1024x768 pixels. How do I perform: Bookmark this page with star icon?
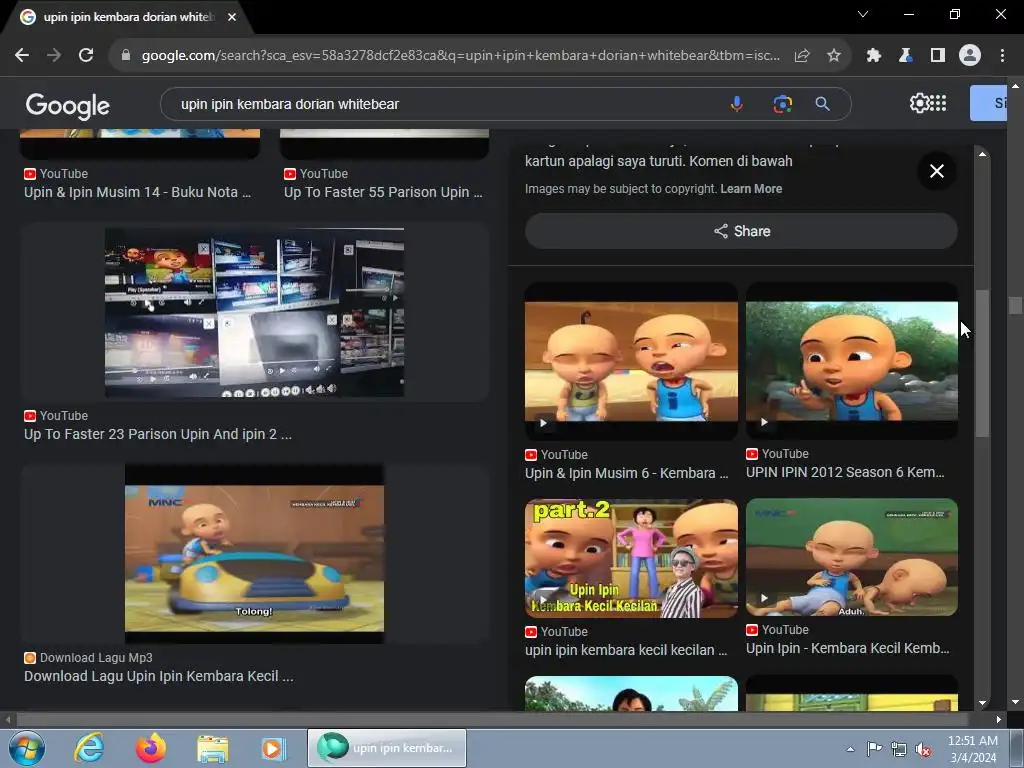click(x=833, y=56)
